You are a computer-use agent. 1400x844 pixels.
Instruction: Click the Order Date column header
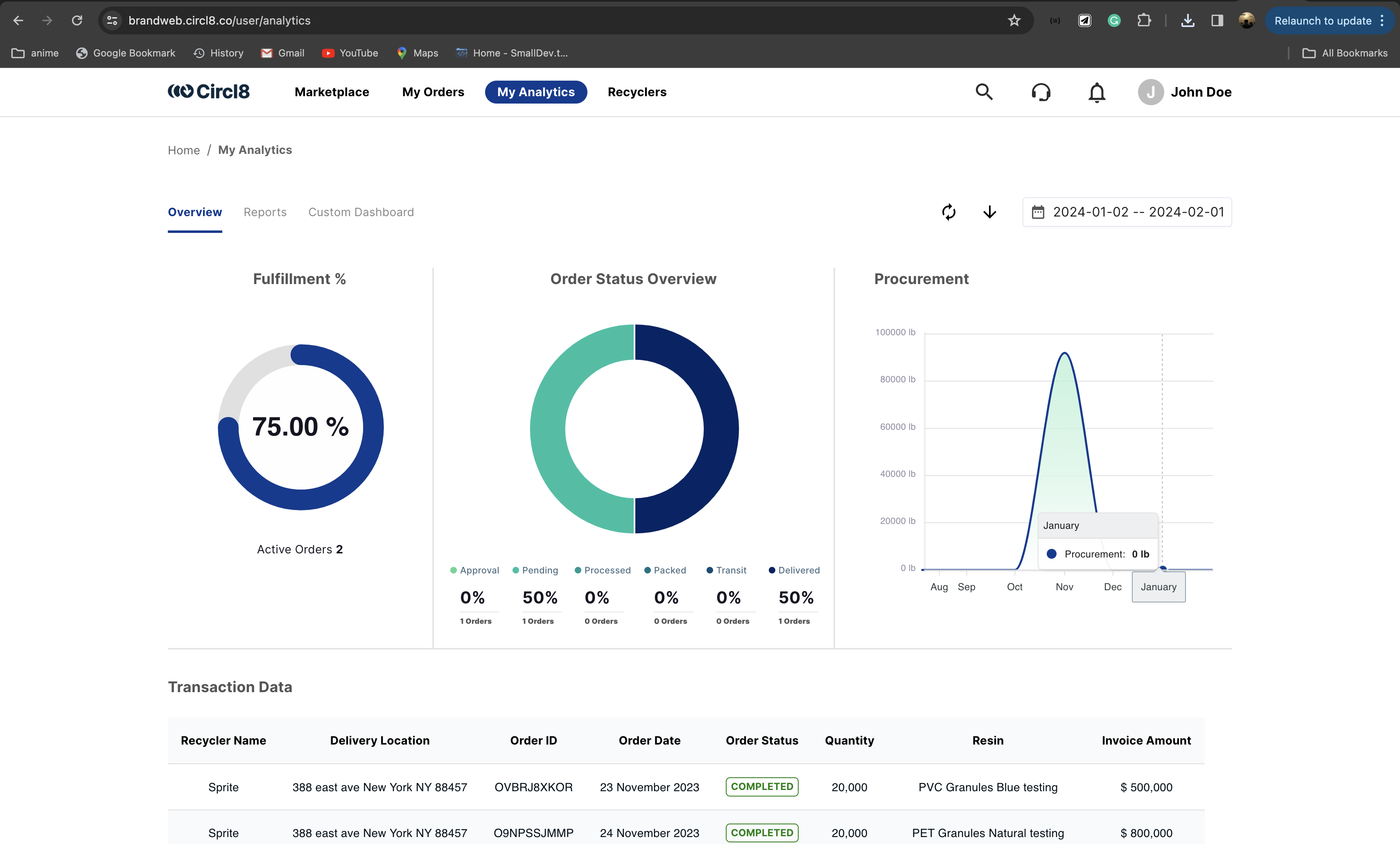coord(649,740)
